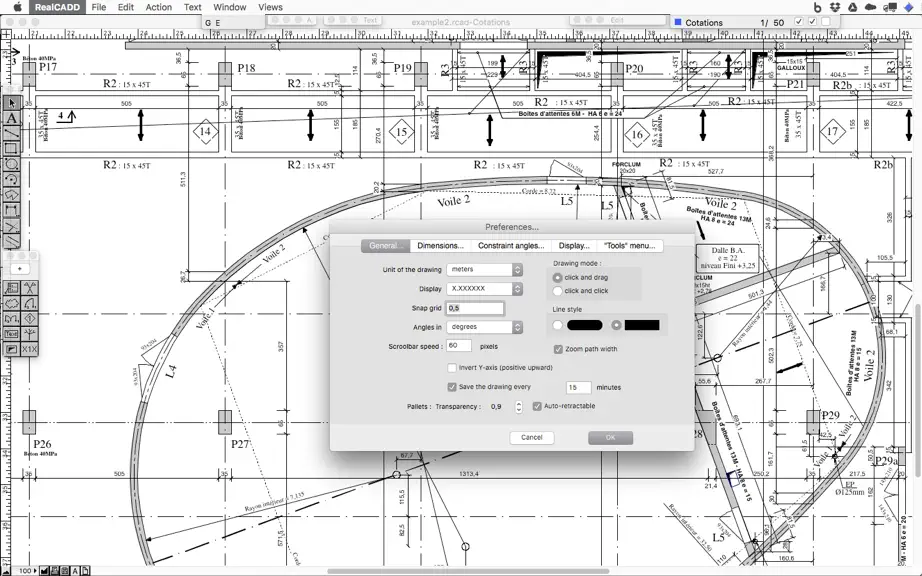This screenshot has height=576, width=922.
Task: Click the Scroolbar speed pixels field
Action: 459,346
